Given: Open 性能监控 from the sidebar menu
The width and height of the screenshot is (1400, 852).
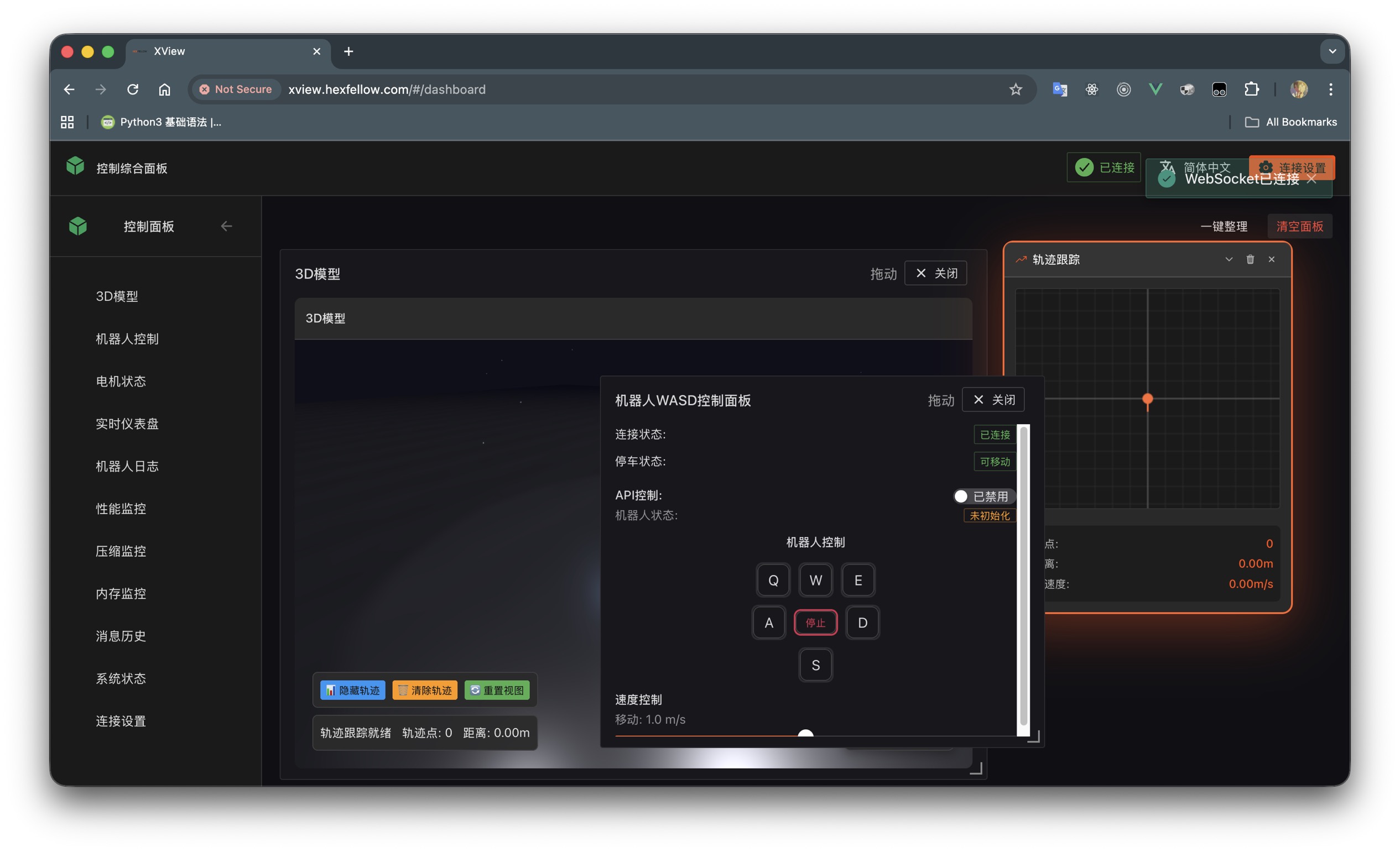Looking at the screenshot, I should (121, 508).
